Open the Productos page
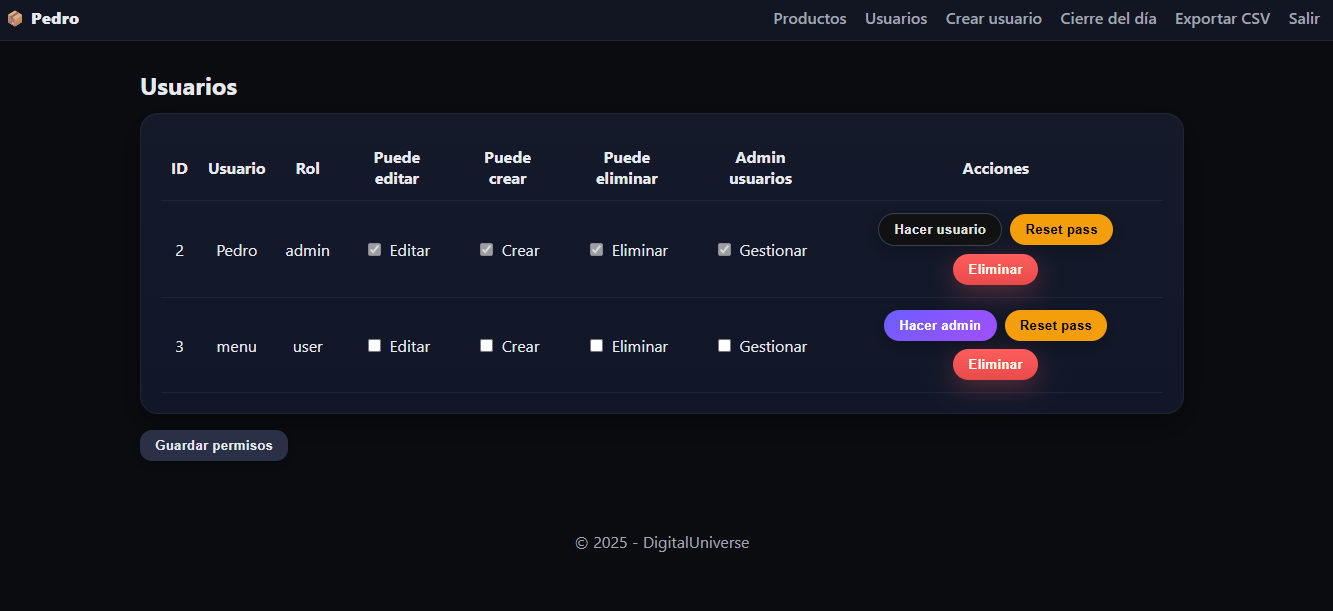1333x611 pixels. point(809,18)
